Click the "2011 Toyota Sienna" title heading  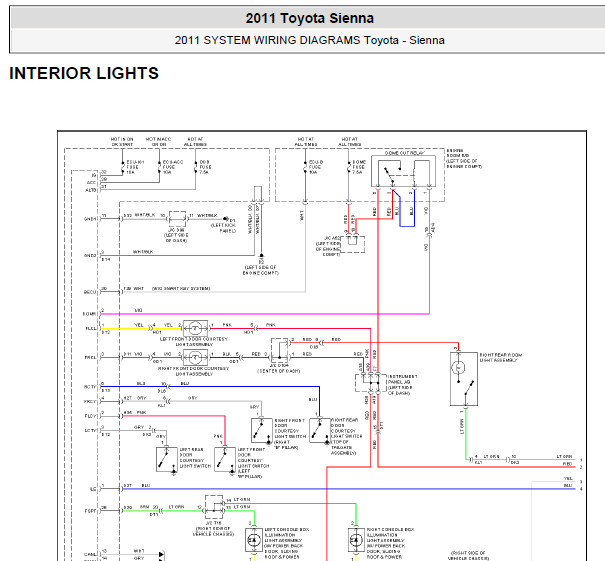click(309, 18)
